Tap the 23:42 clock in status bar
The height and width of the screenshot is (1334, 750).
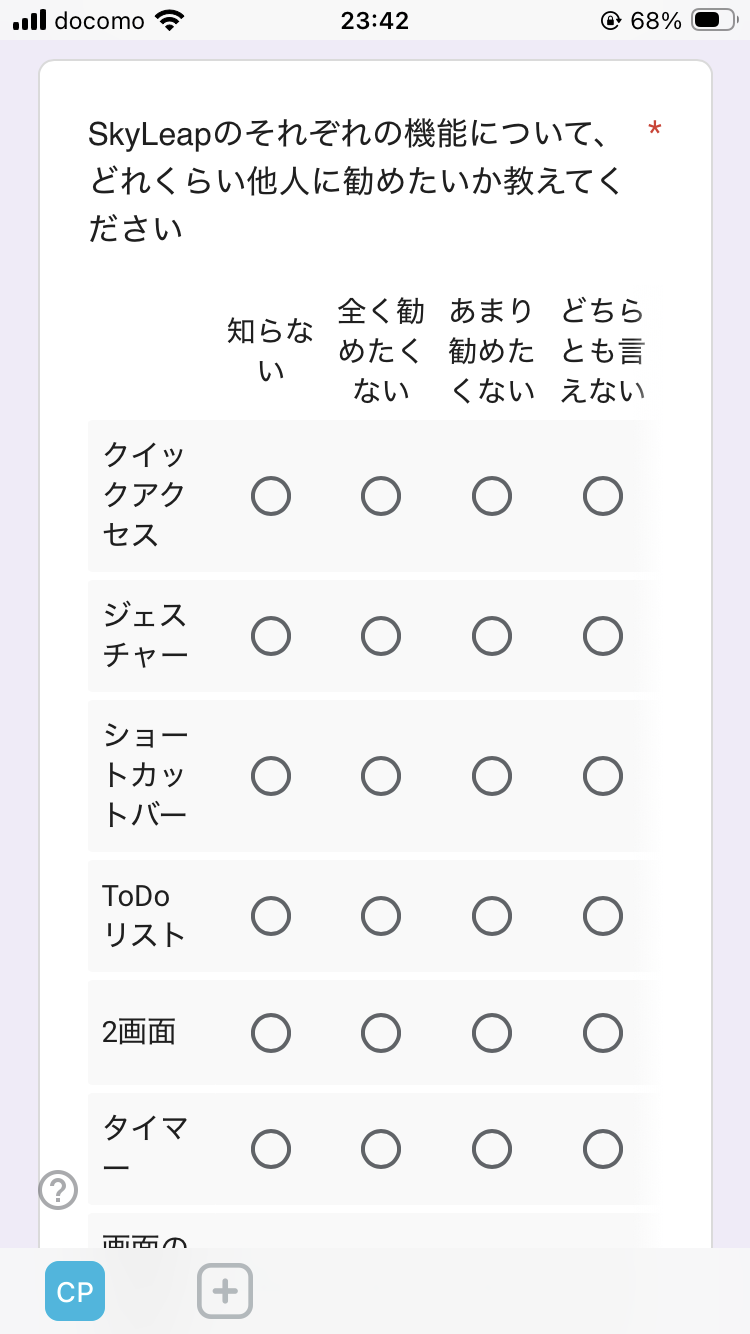point(374,20)
